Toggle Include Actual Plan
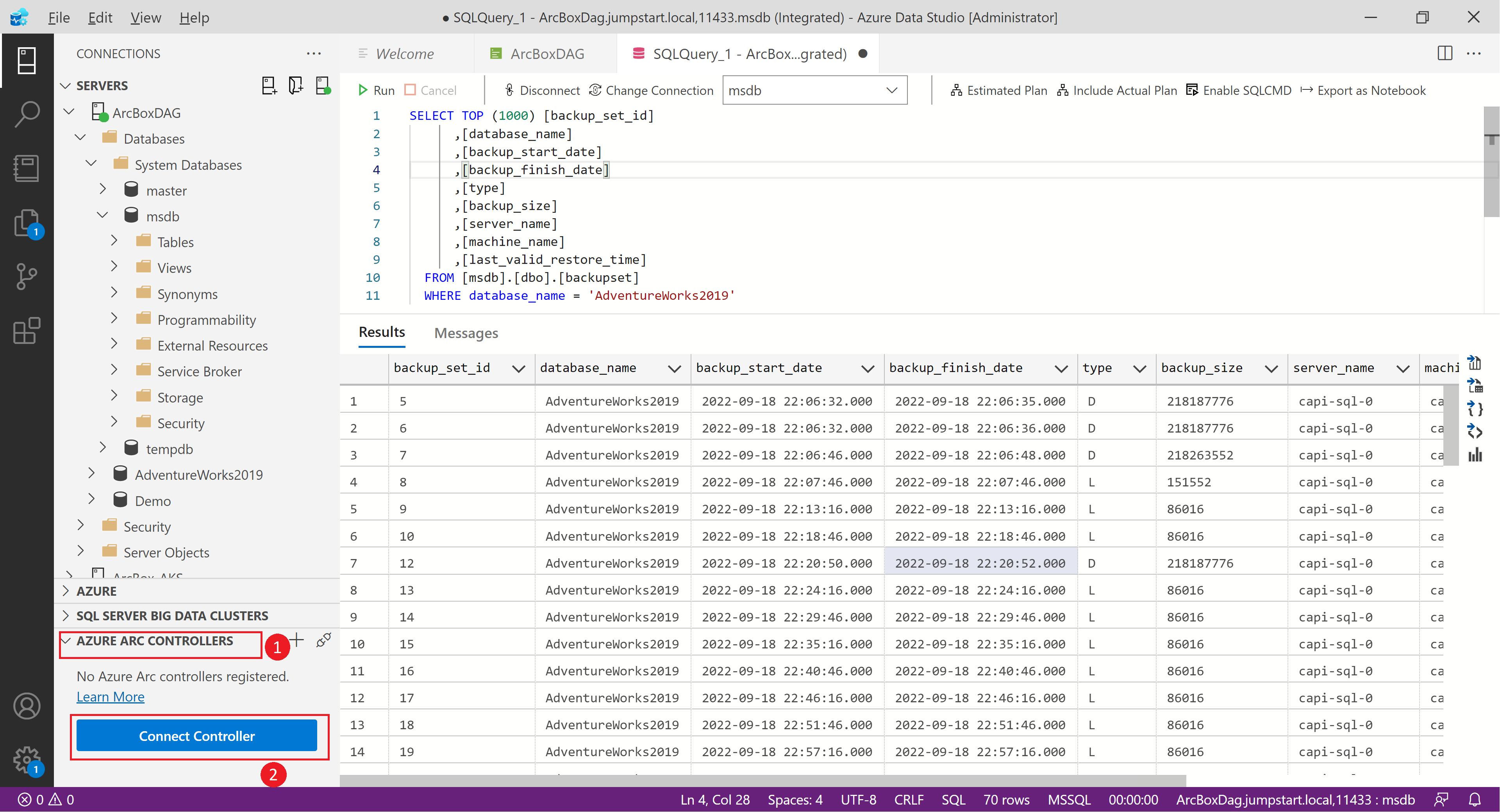Image resolution: width=1500 pixels, height=812 pixels. tap(1117, 90)
